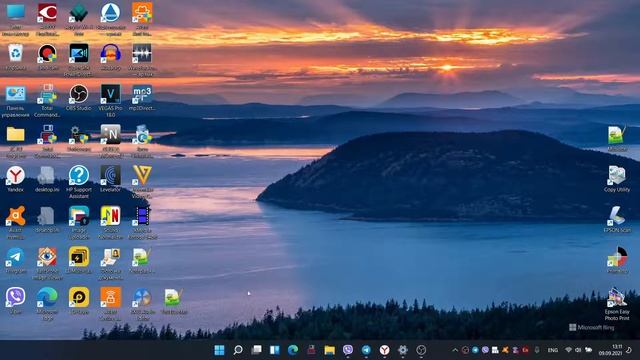Open Microsoft Edge from the taskbar
Screen dimensions: 640x360
(x=293, y=350)
